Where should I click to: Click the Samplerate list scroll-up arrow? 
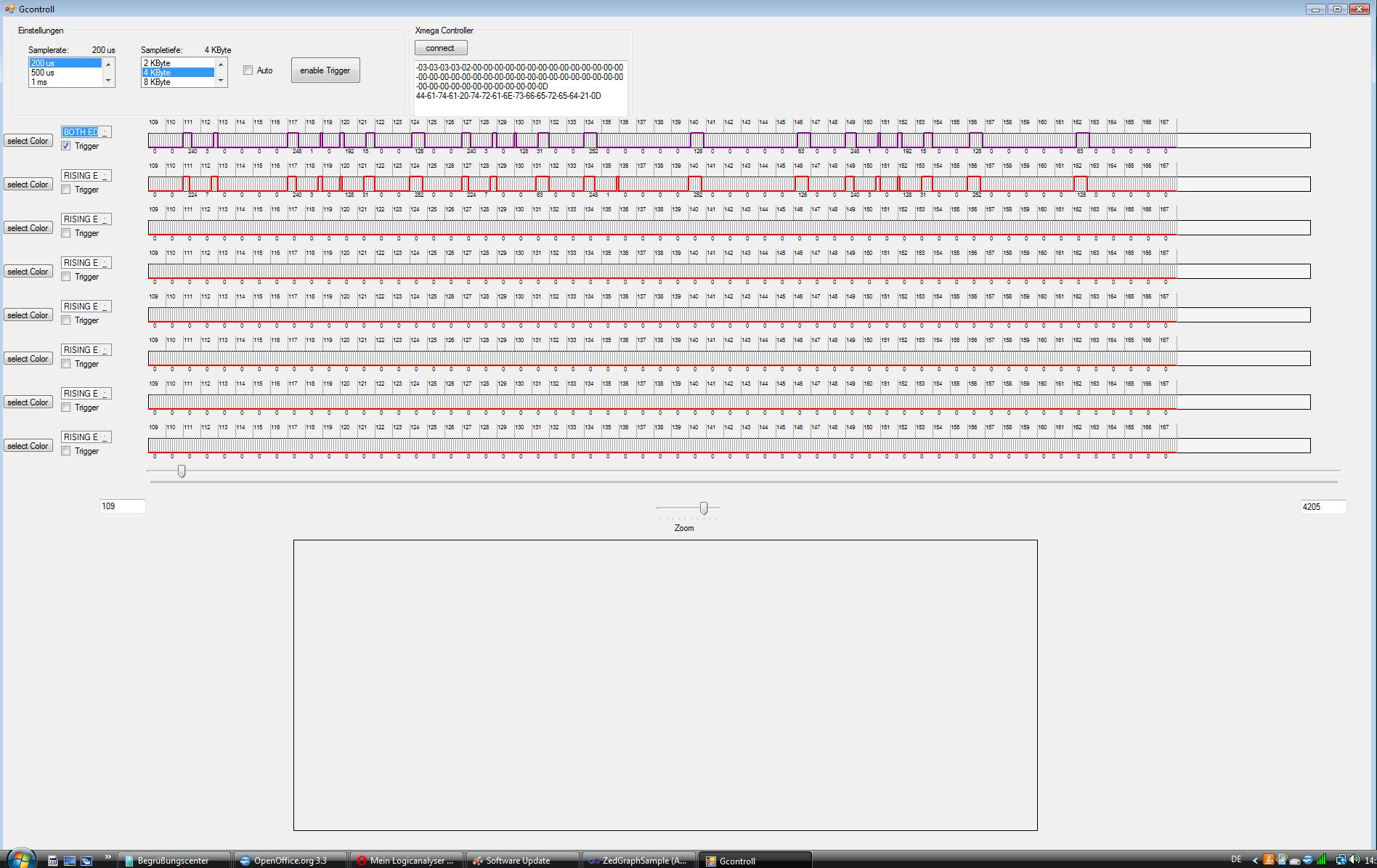click(x=109, y=64)
